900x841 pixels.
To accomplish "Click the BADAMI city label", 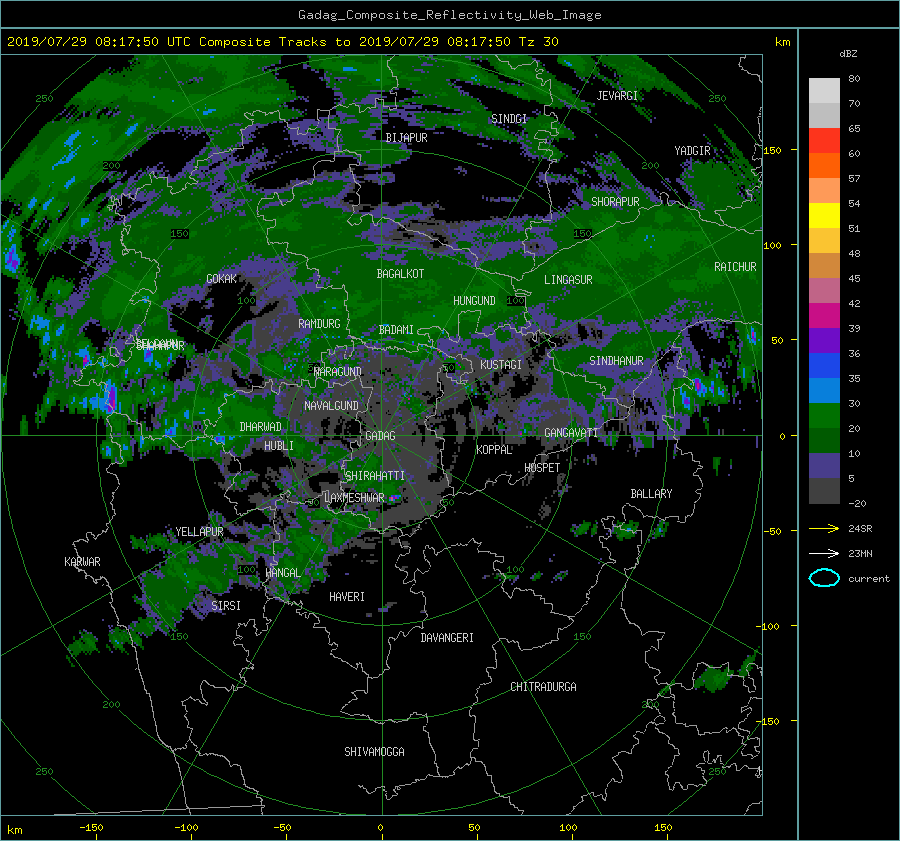I will (396, 330).
